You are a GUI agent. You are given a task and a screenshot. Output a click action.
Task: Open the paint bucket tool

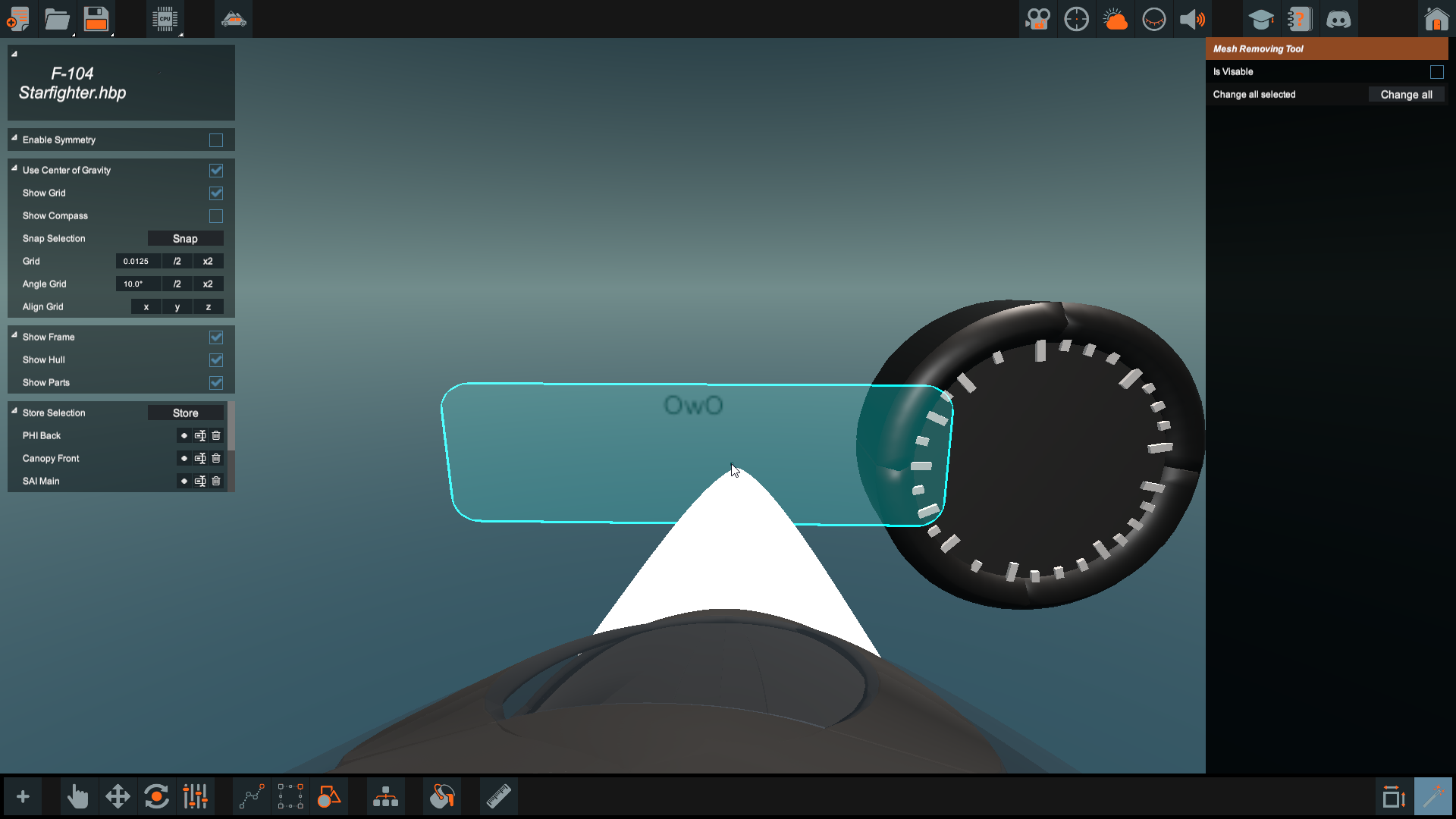[x=442, y=797]
